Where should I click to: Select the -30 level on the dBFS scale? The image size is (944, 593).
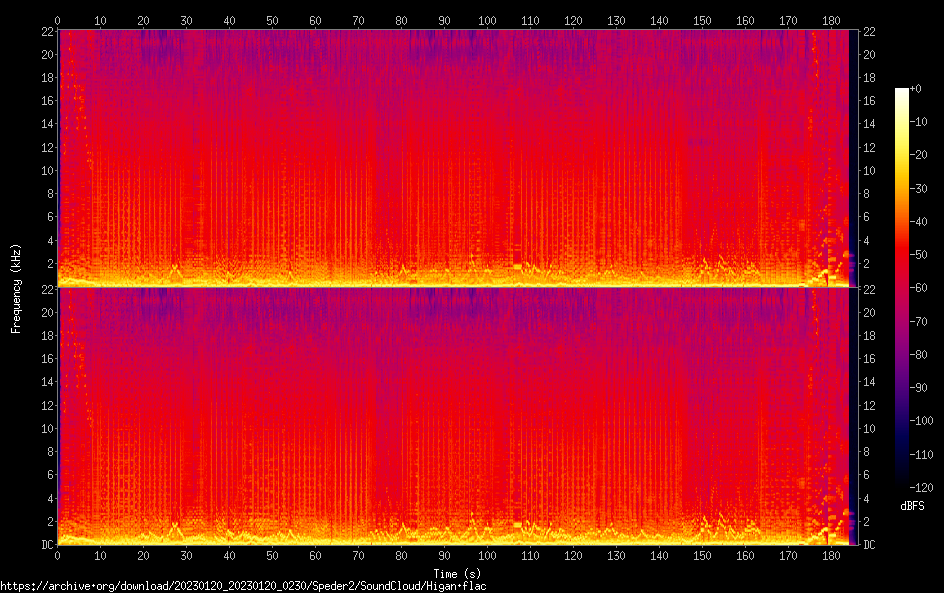click(917, 188)
